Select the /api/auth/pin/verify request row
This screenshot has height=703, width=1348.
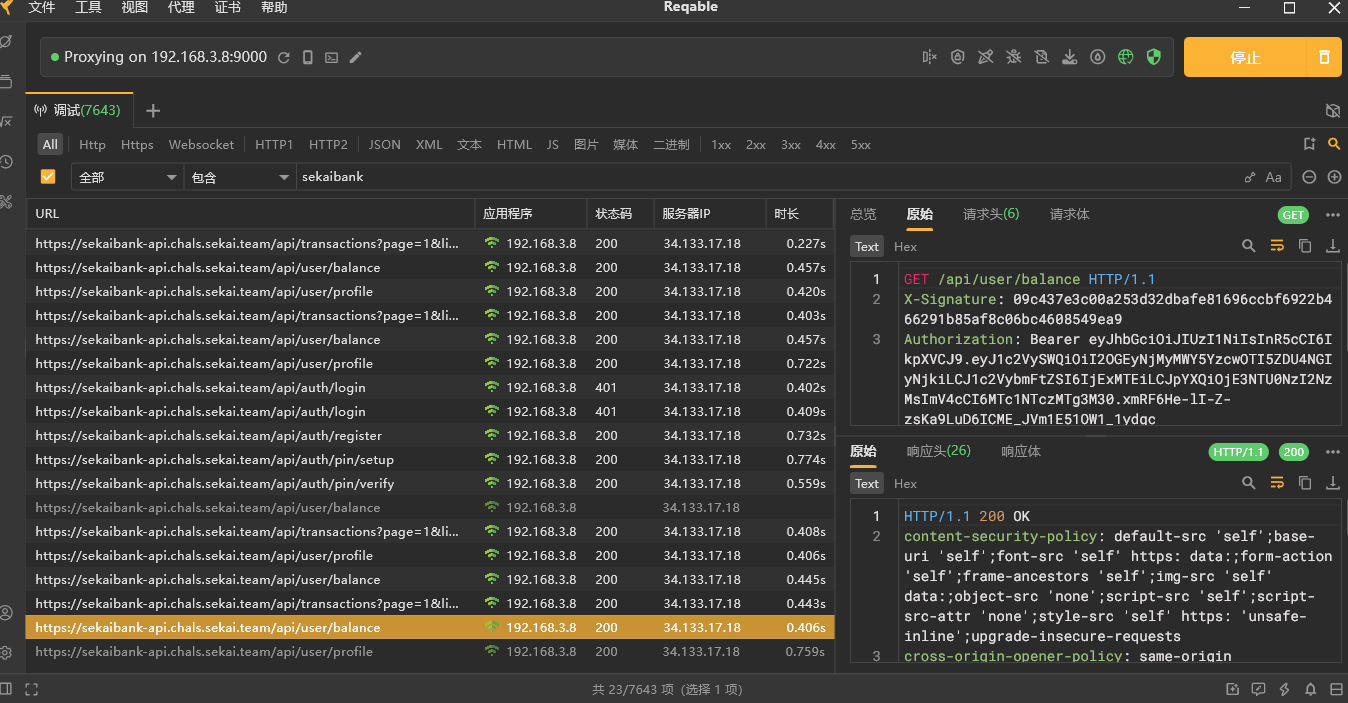click(x=430, y=483)
